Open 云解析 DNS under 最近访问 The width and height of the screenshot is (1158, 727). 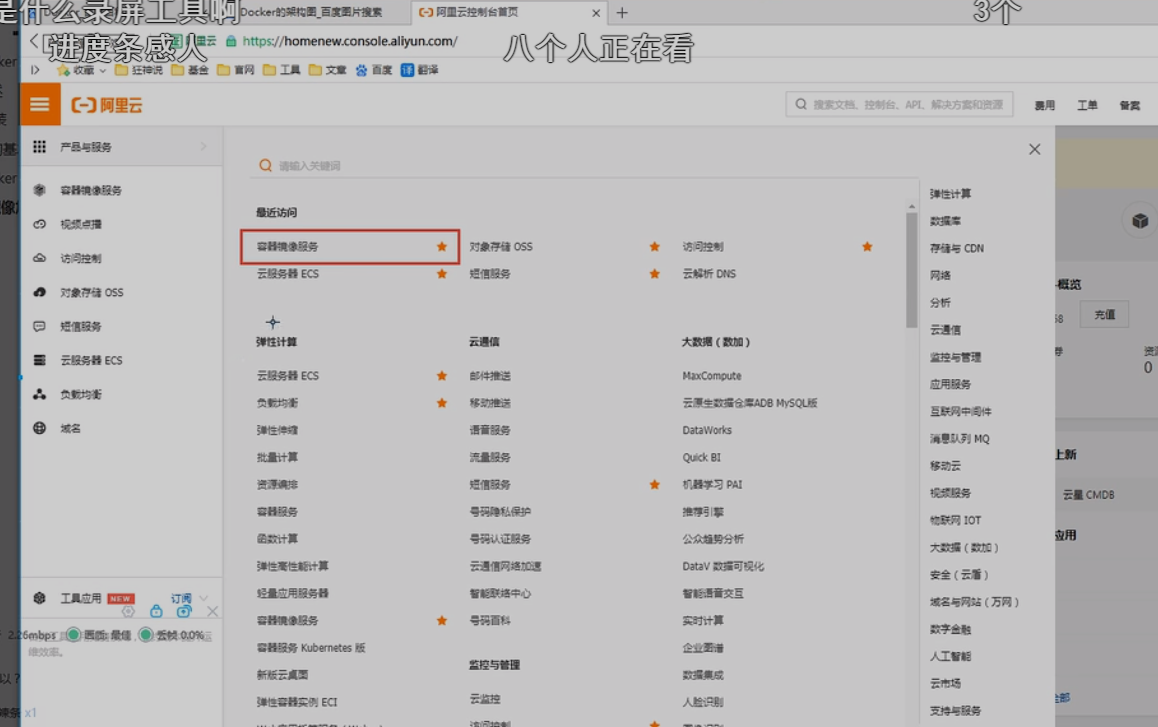(709, 274)
